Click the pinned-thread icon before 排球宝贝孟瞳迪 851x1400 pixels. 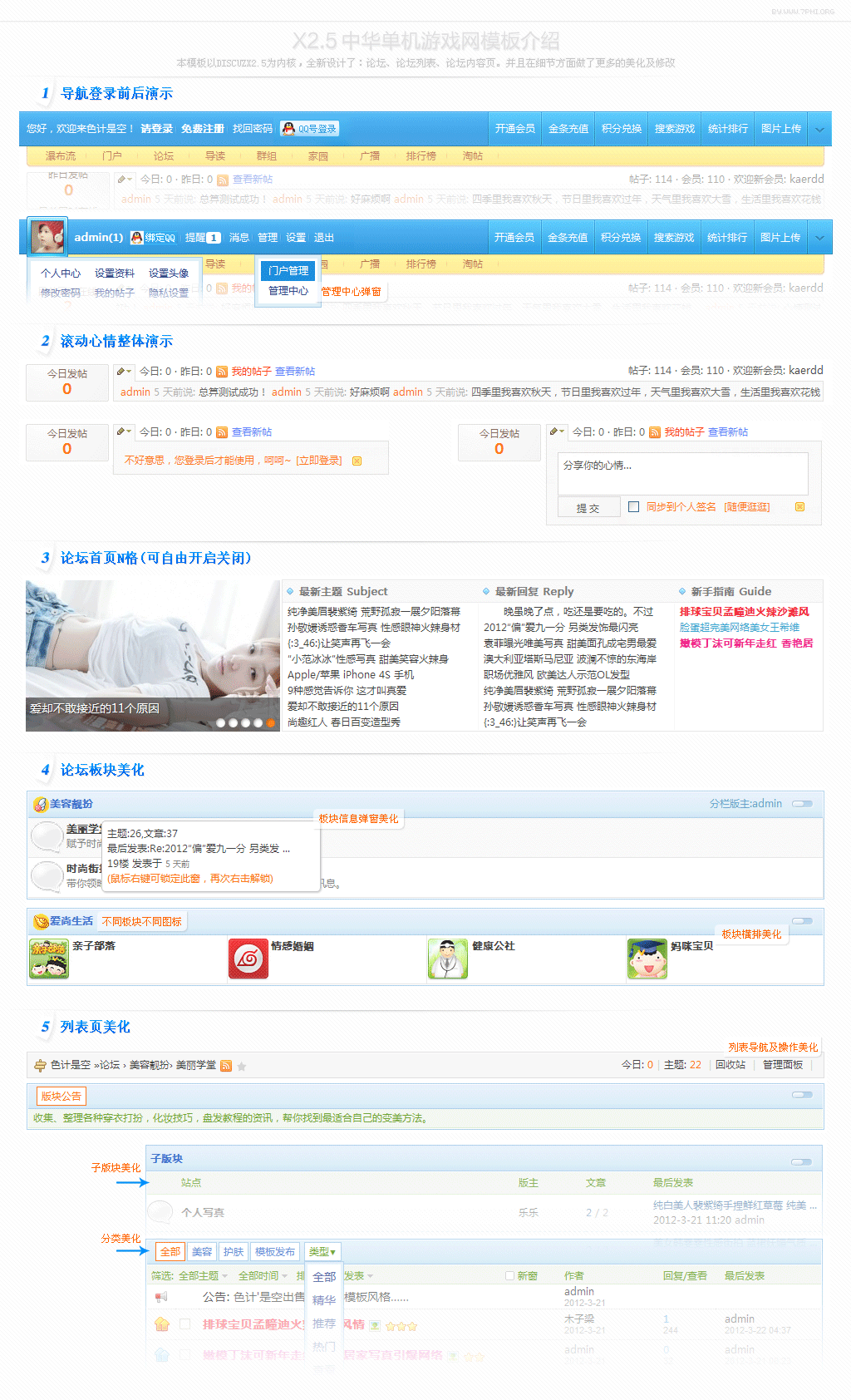tap(162, 1324)
